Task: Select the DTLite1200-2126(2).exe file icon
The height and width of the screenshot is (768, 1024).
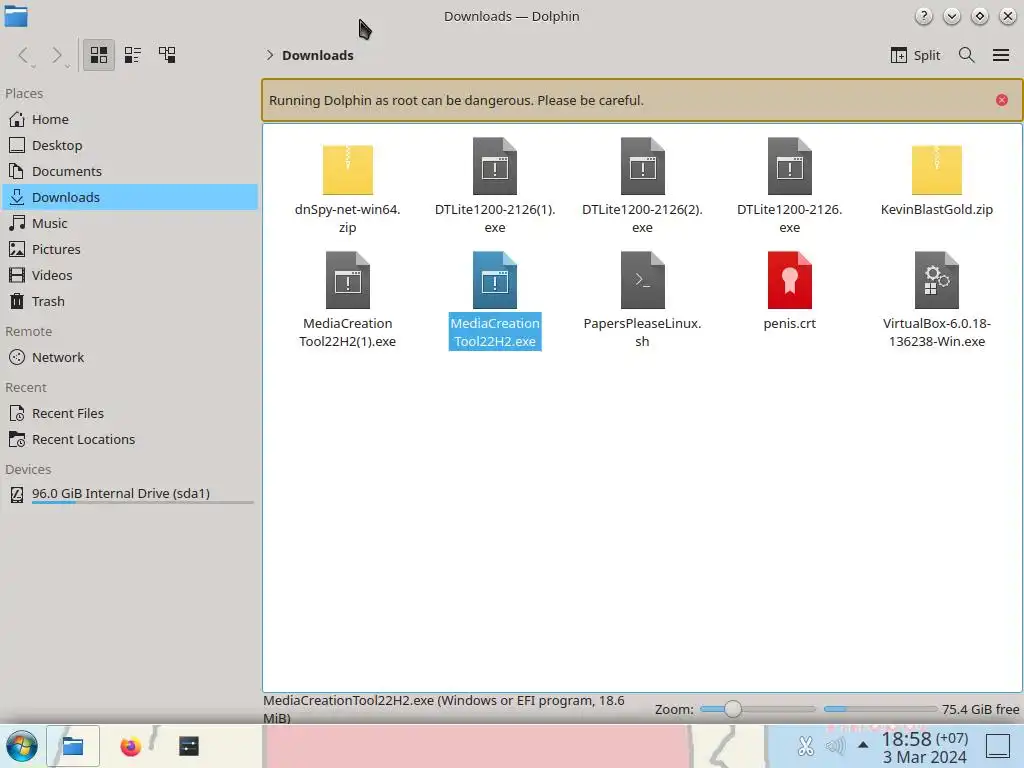Action: (x=643, y=167)
